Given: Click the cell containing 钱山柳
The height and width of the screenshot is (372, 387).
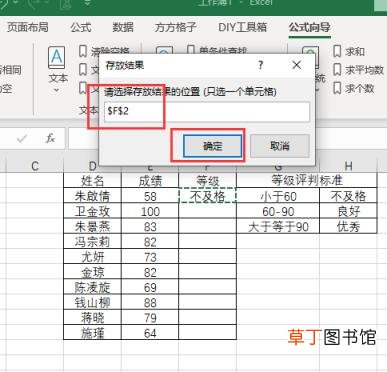Looking at the screenshot, I should pos(92,302).
